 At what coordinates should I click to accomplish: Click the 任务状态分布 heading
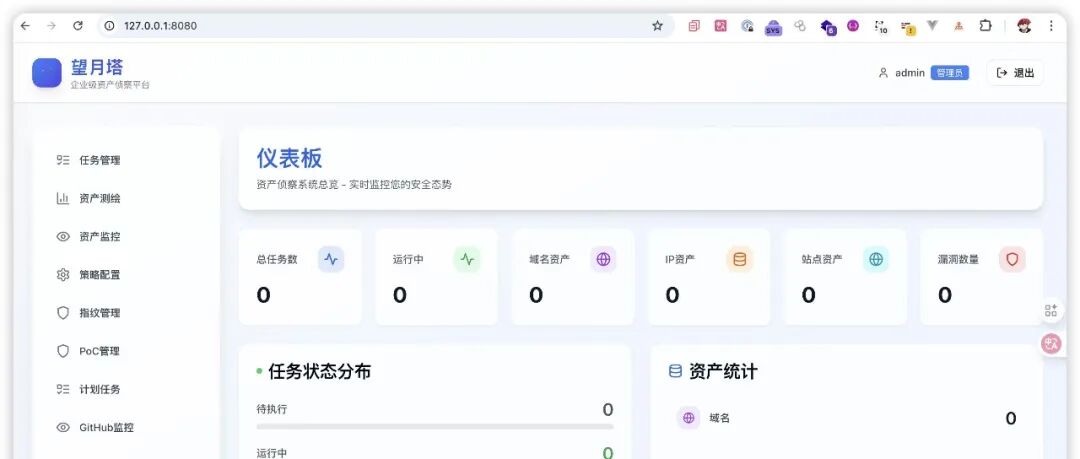pos(320,371)
